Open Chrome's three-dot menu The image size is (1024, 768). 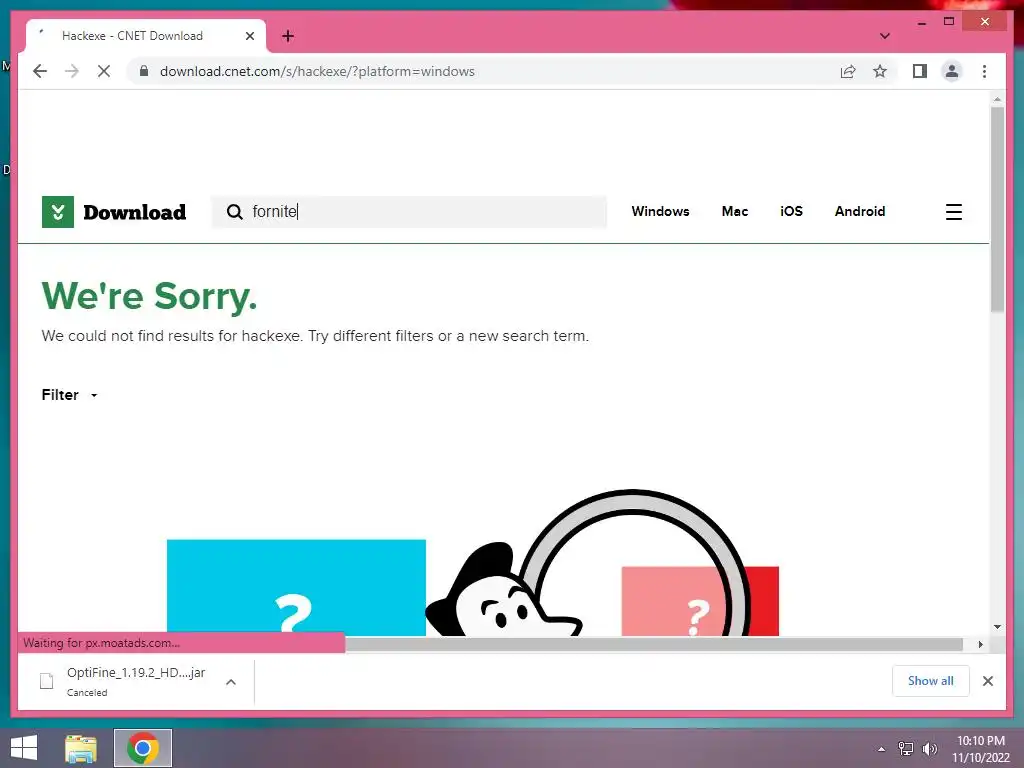[x=984, y=71]
